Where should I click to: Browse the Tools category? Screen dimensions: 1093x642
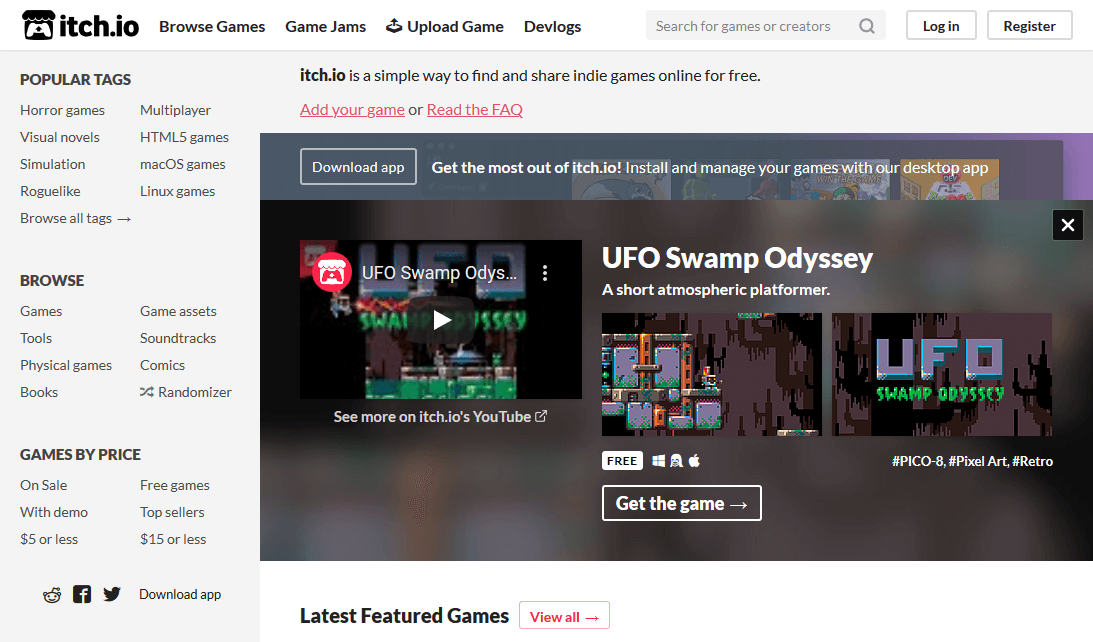pyautogui.click(x=36, y=338)
